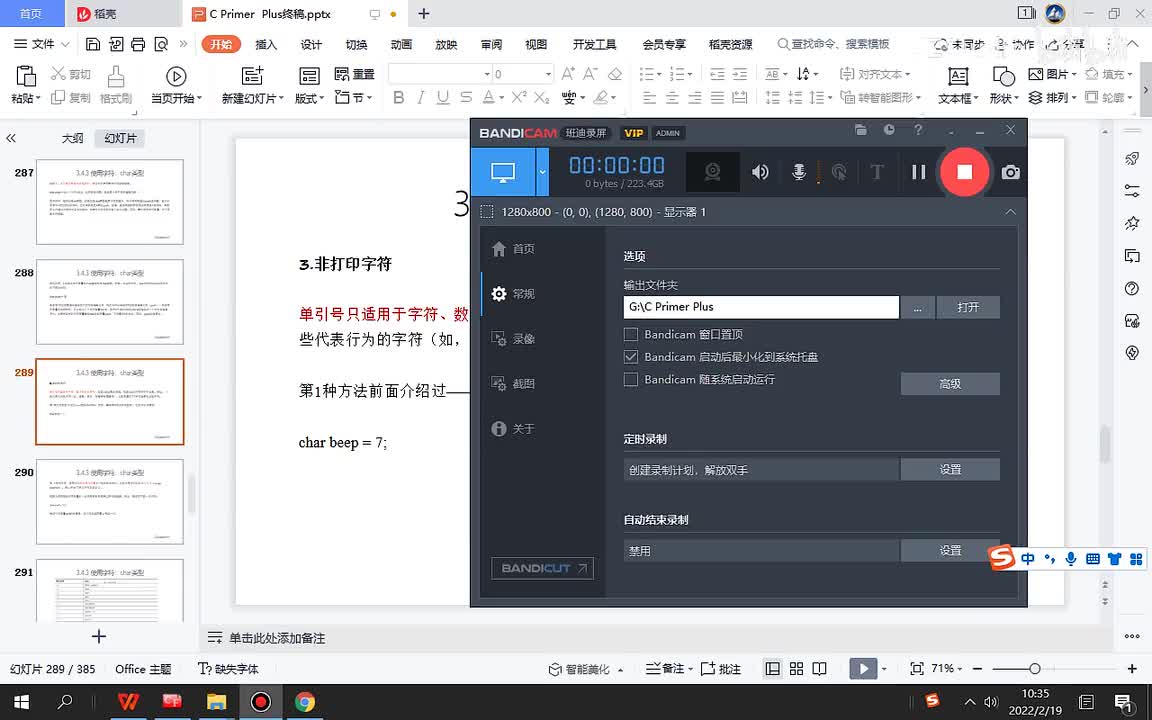Insert 文本框 text box
The image size is (1152, 720).
pos(958,85)
